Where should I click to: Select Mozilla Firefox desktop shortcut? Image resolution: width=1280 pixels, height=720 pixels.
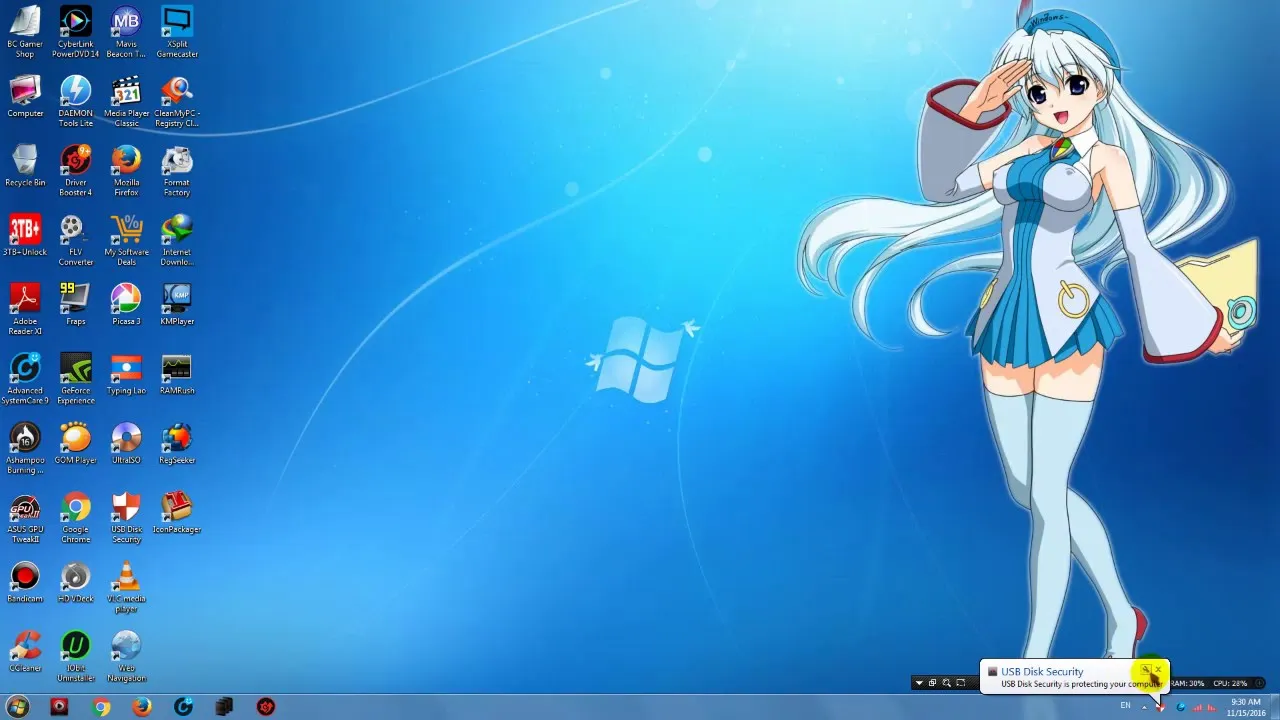click(x=126, y=170)
